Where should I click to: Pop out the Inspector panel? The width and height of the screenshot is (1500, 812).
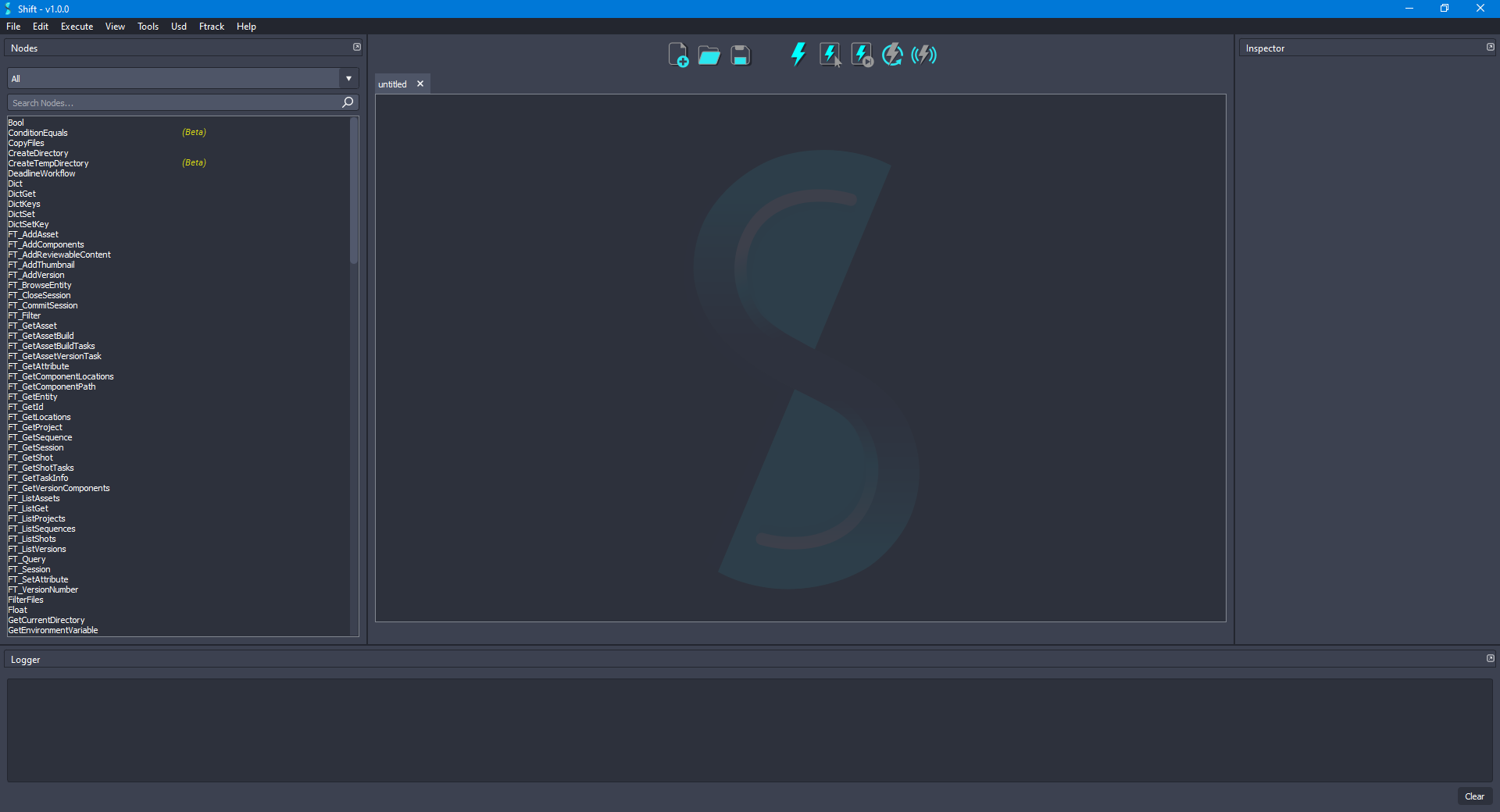click(x=1490, y=47)
